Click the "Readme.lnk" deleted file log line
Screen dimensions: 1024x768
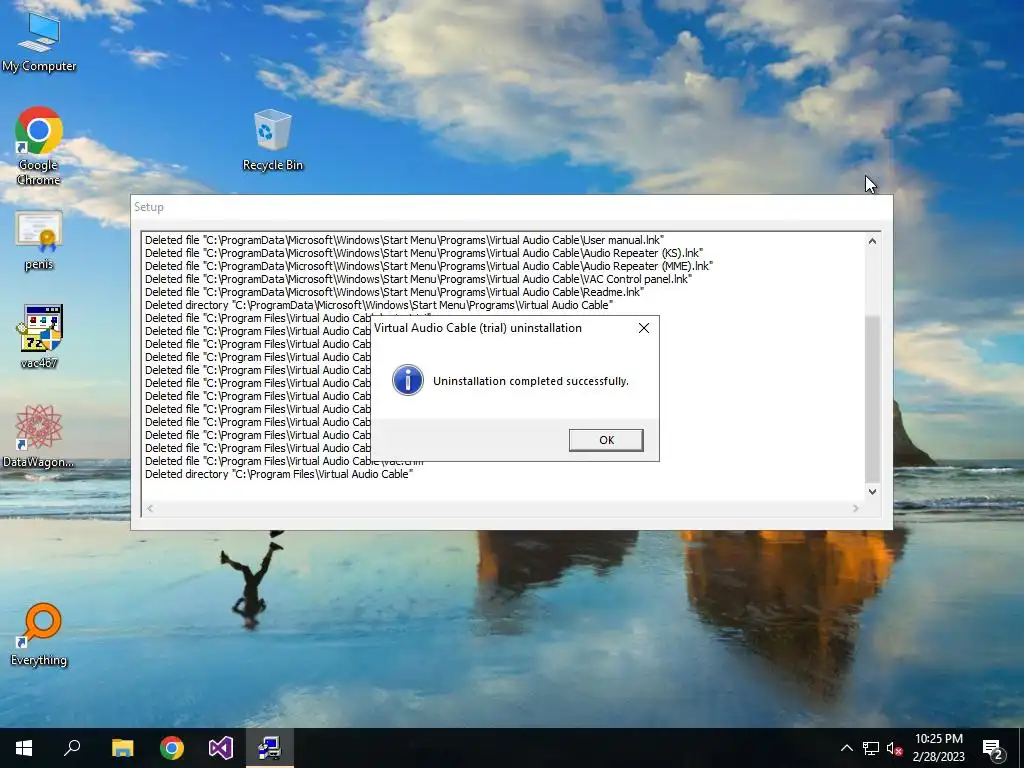pyautogui.click(x=394, y=292)
